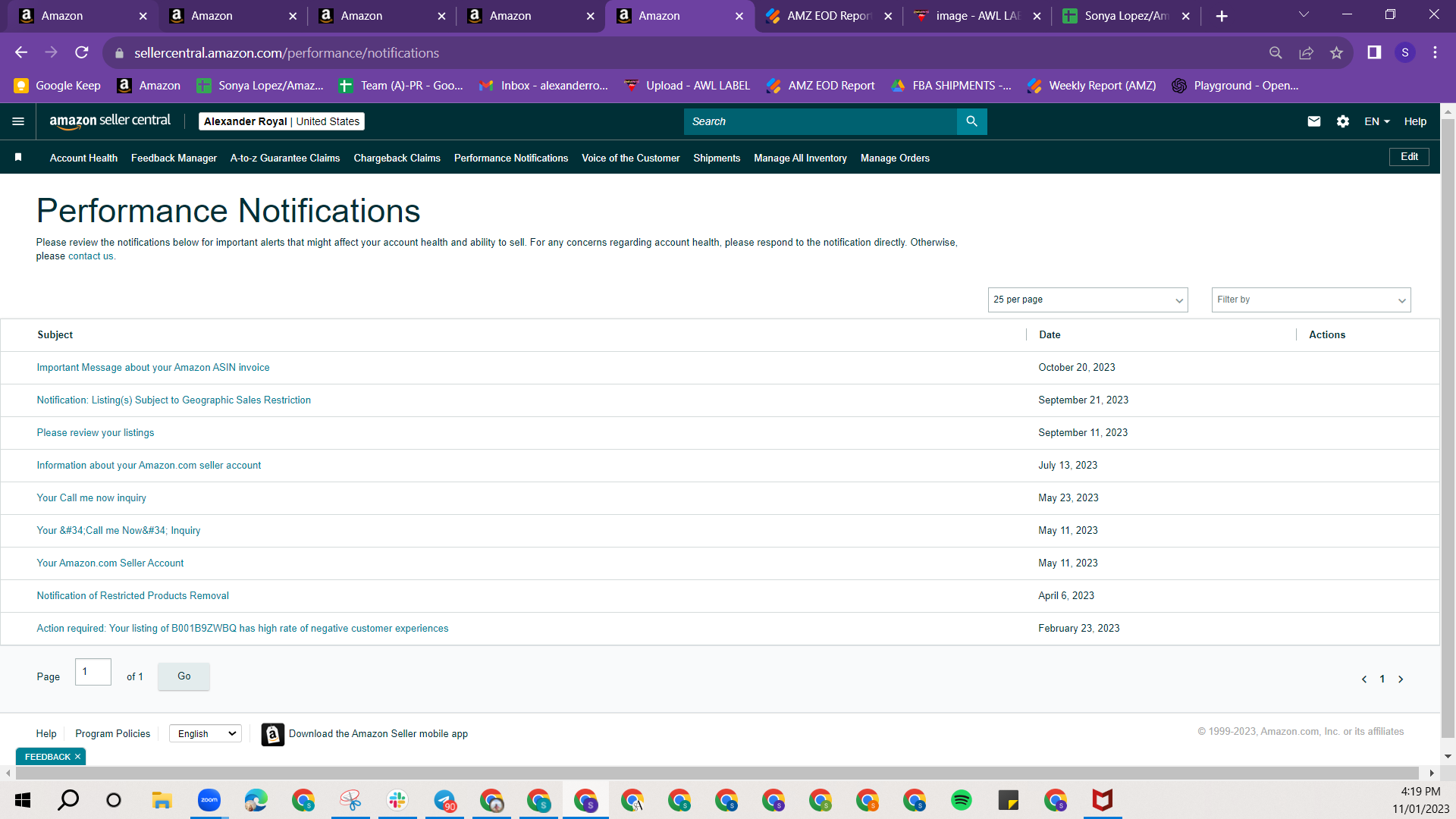Expand the Filter by dropdown
Image resolution: width=1456 pixels, height=819 pixels.
pyautogui.click(x=1311, y=300)
